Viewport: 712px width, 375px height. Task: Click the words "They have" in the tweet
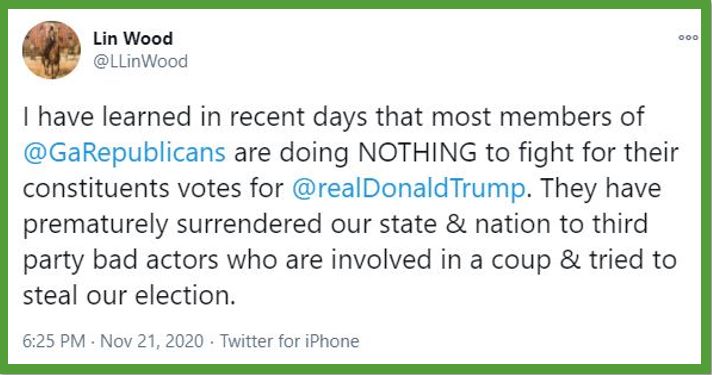[x=600, y=188]
